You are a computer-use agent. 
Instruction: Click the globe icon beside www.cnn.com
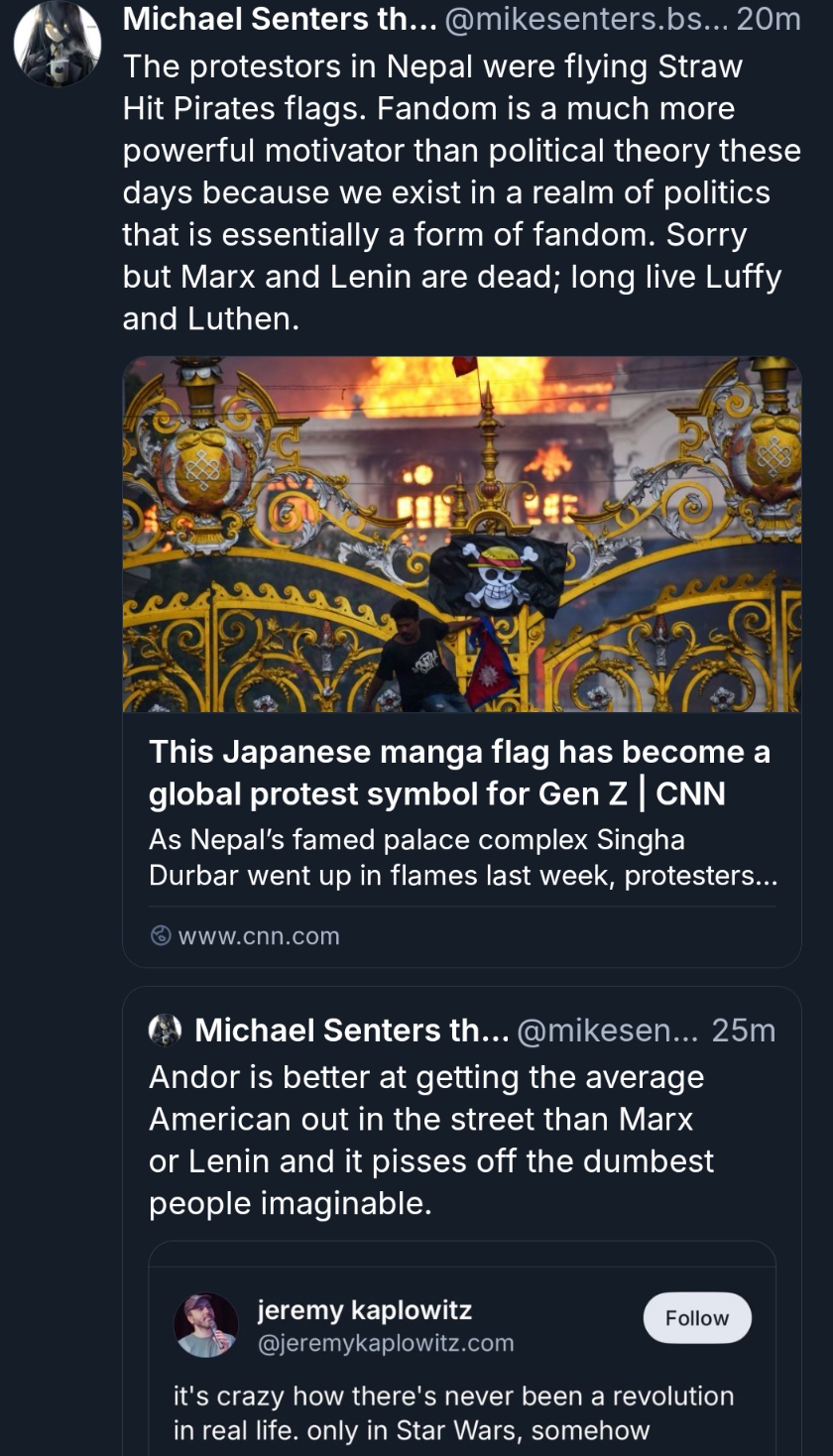[160, 935]
